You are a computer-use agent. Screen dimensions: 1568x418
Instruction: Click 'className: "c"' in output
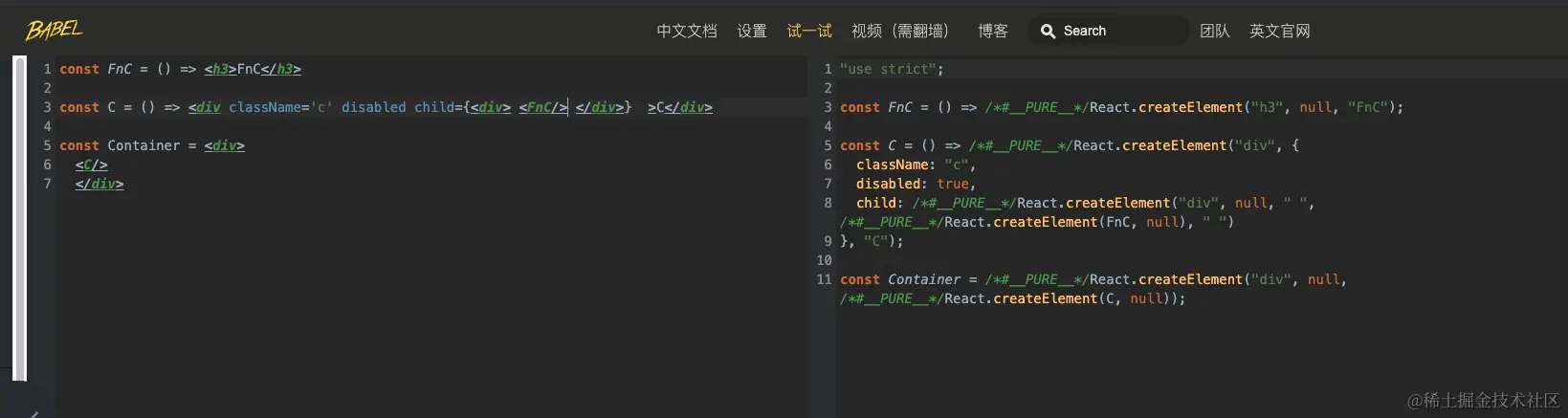point(916,165)
